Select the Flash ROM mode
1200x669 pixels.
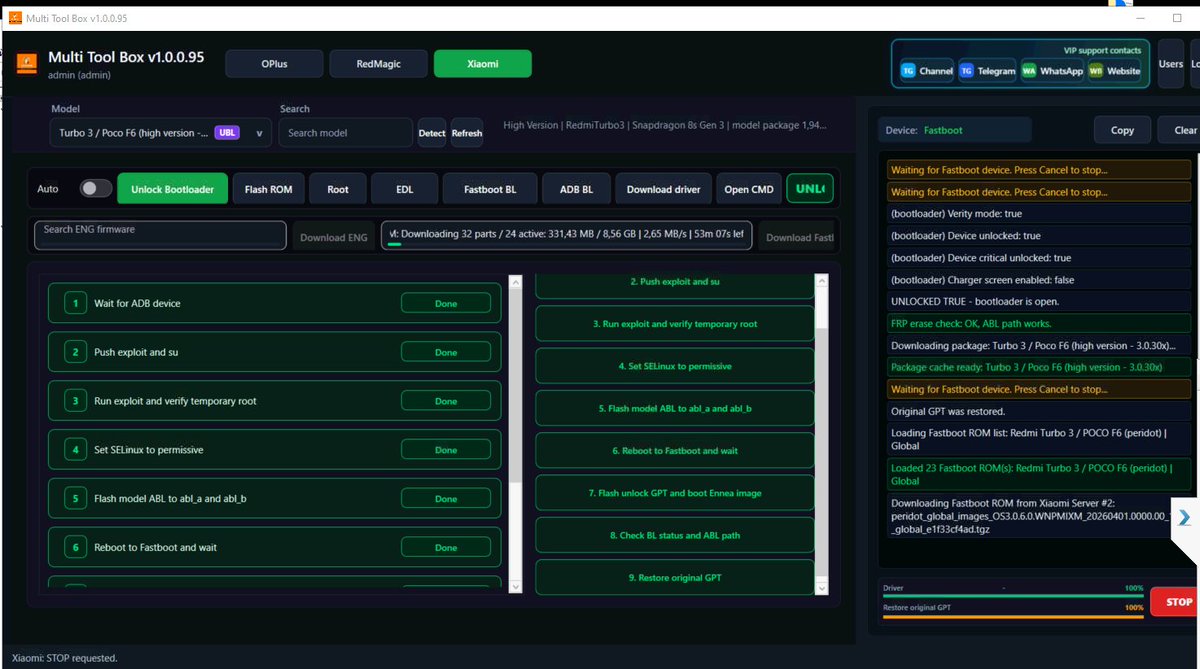(269, 189)
